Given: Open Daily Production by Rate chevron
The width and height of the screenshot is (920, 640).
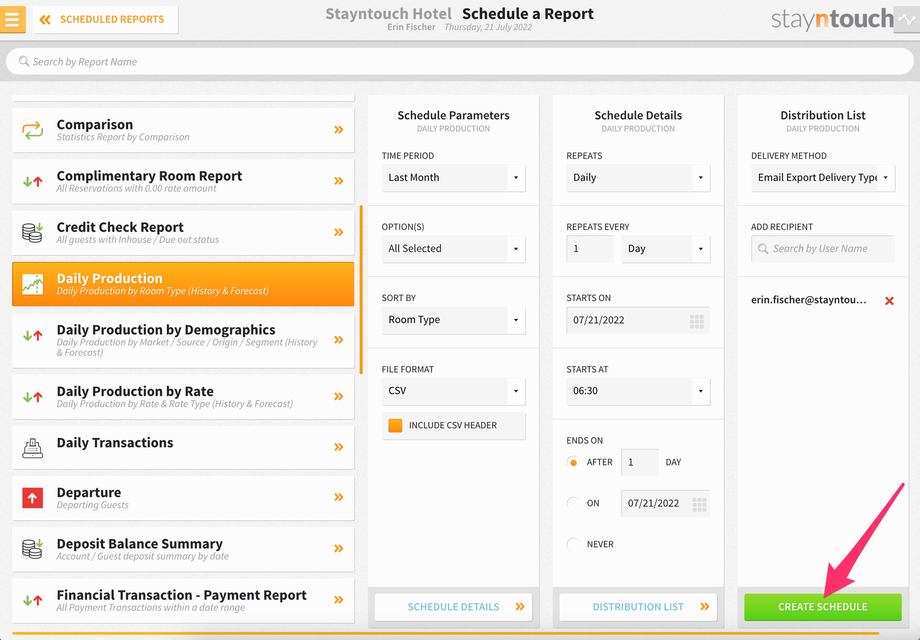Looking at the screenshot, I should 339,396.
